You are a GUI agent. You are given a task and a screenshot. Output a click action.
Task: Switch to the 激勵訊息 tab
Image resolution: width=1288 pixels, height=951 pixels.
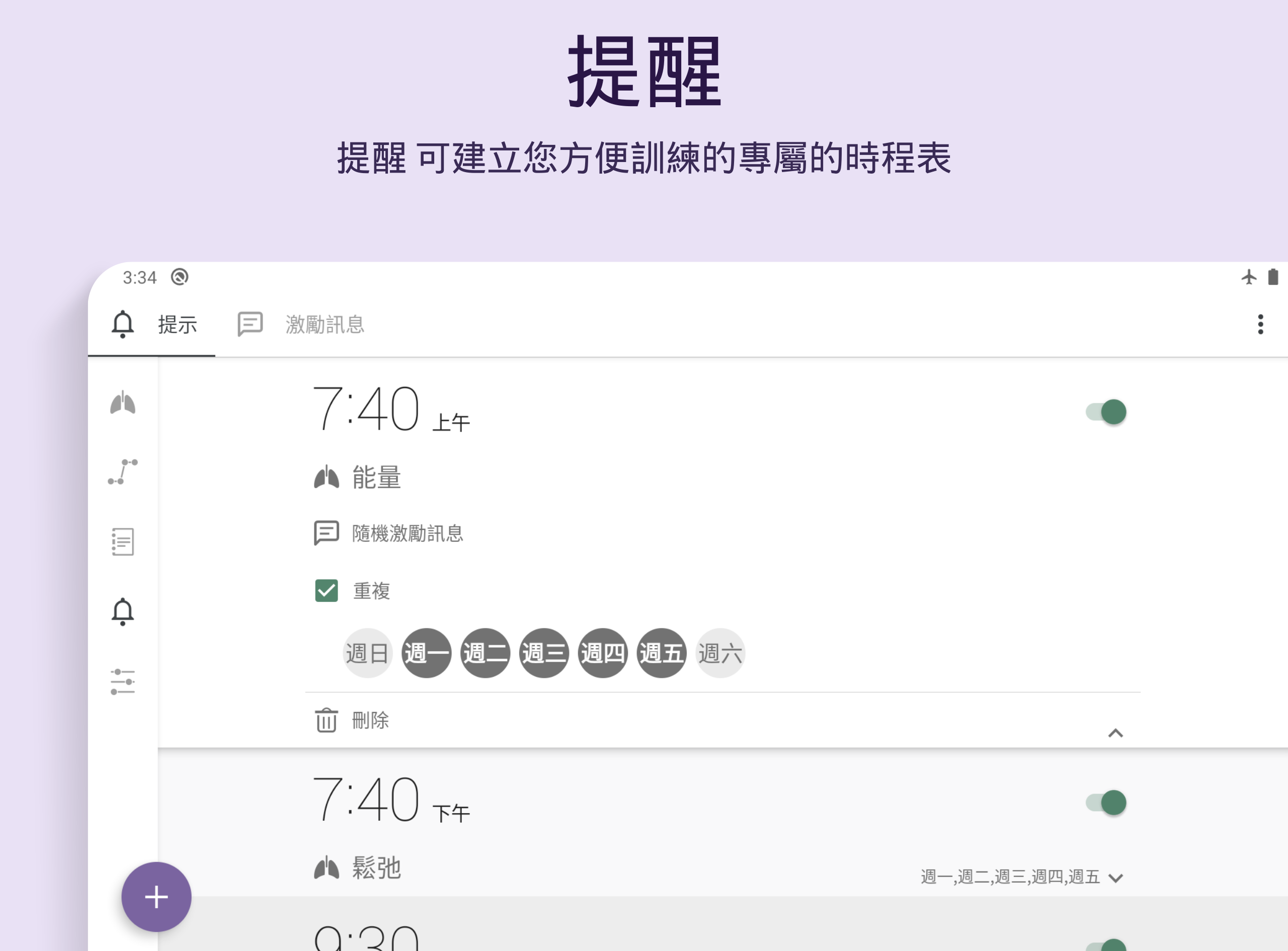click(301, 324)
